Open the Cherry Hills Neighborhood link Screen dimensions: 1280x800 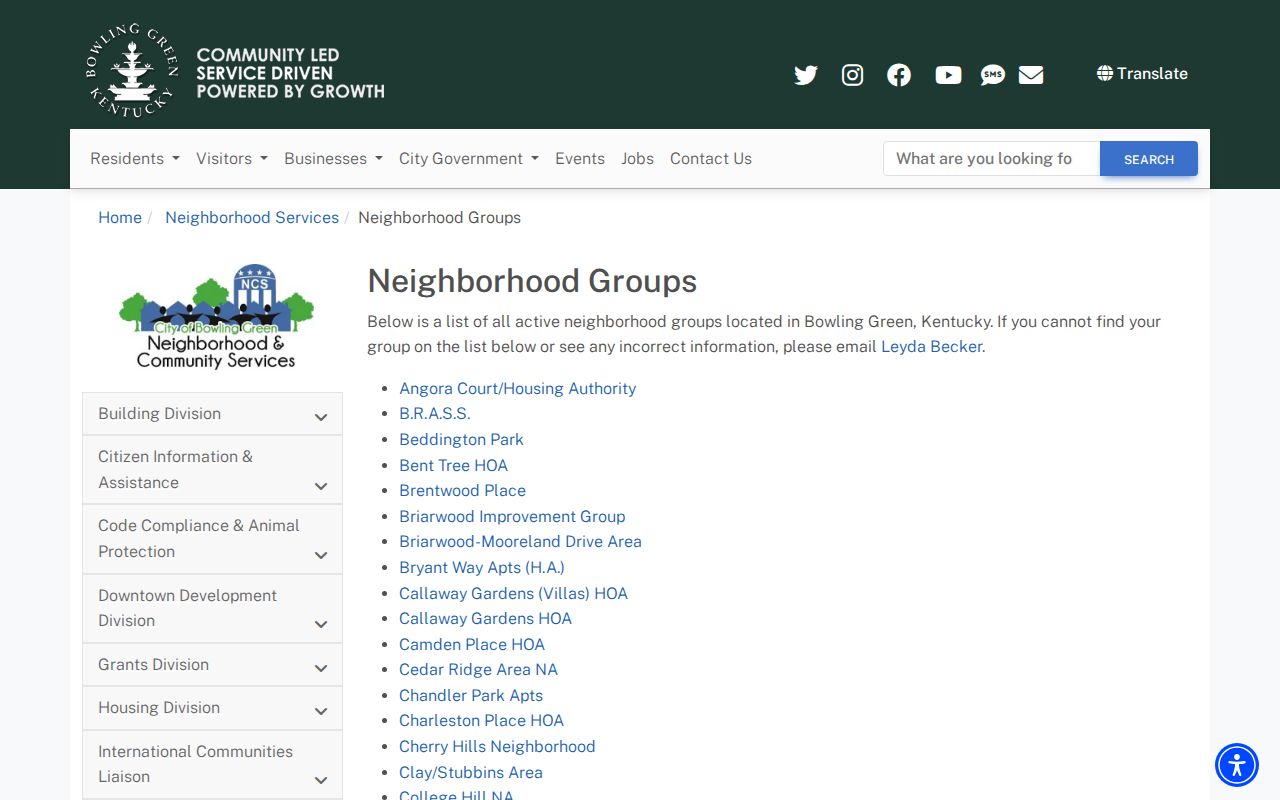point(497,746)
